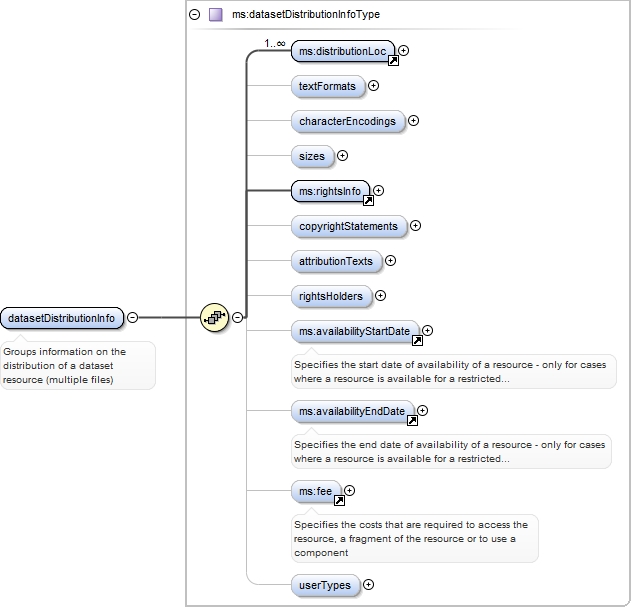Expand the copyrightStatements element

[415, 226]
